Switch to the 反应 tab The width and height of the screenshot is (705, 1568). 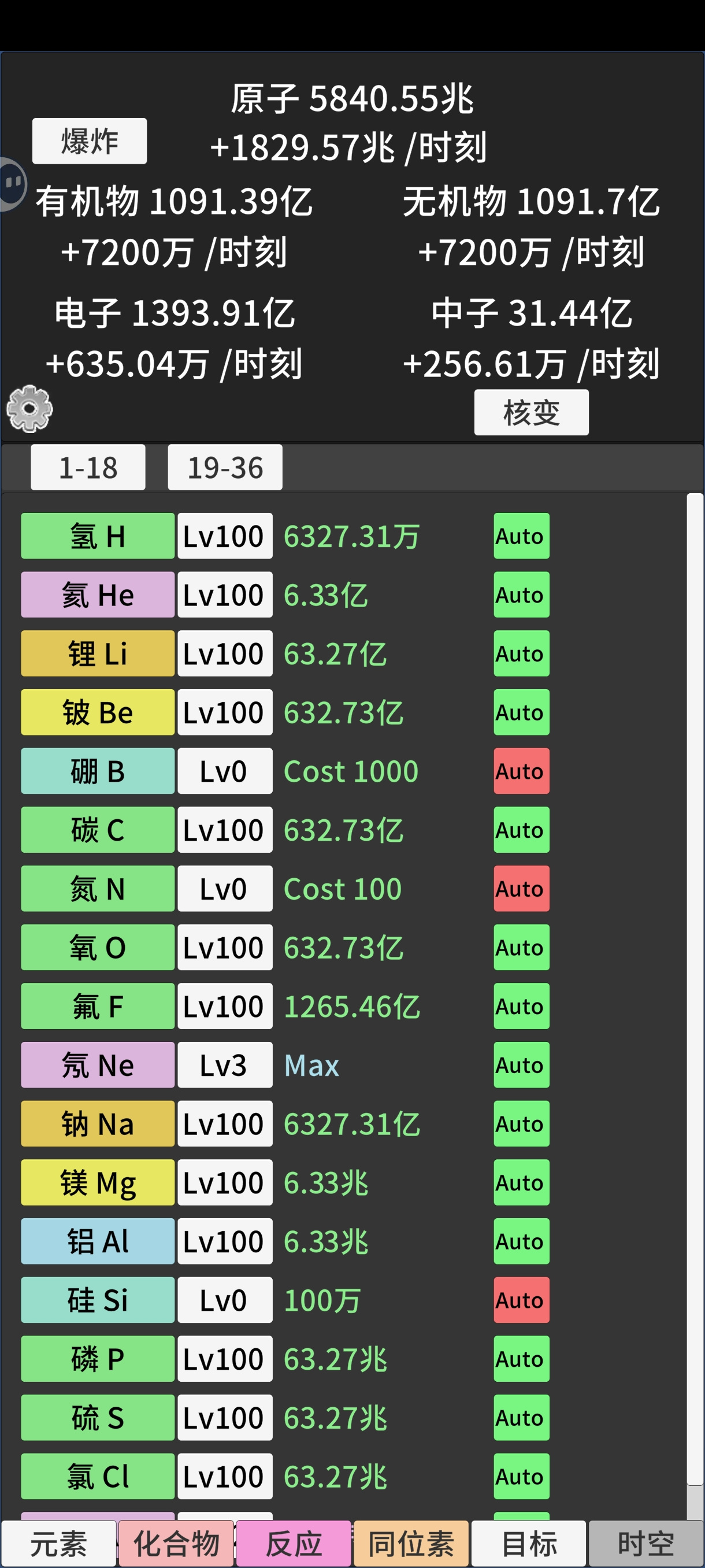click(x=294, y=1544)
